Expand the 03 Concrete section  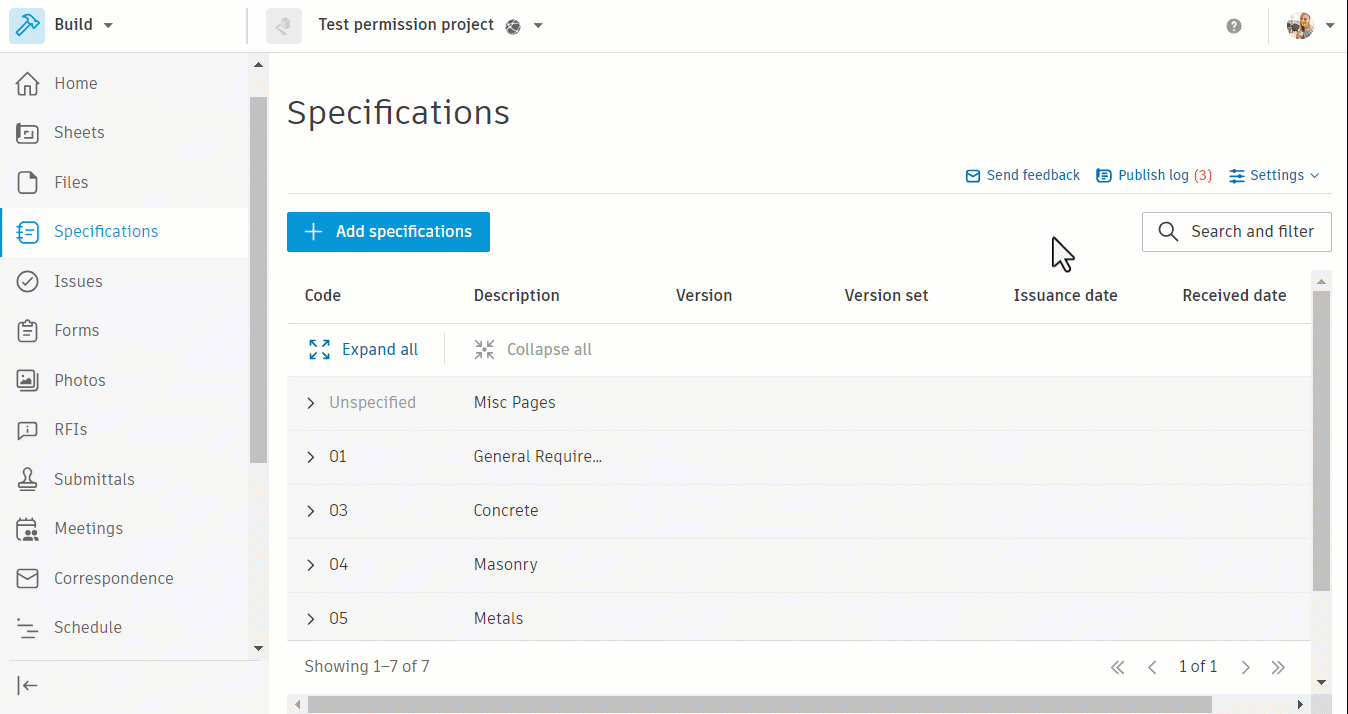311,511
